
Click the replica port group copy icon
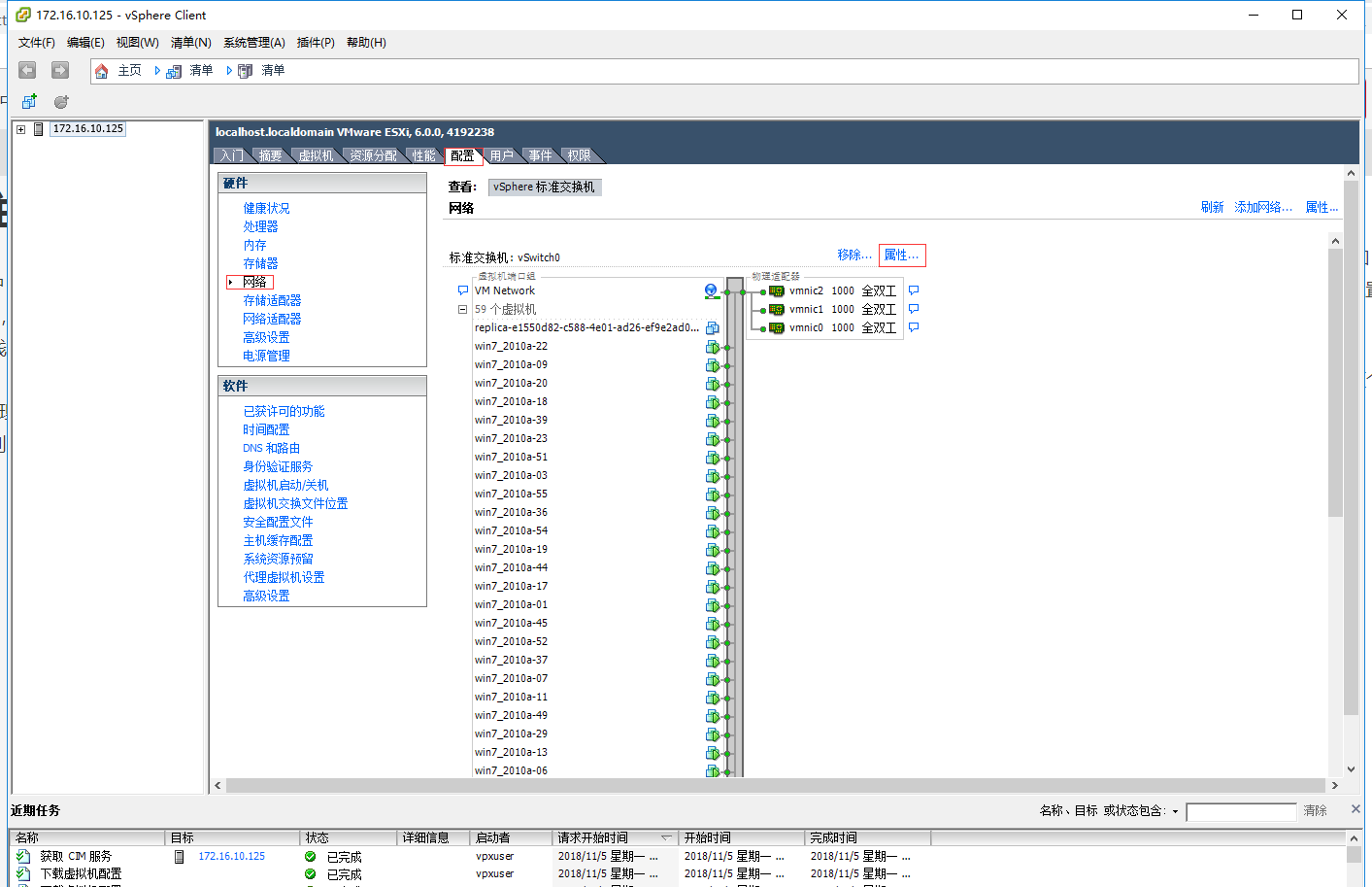coord(713,327)
